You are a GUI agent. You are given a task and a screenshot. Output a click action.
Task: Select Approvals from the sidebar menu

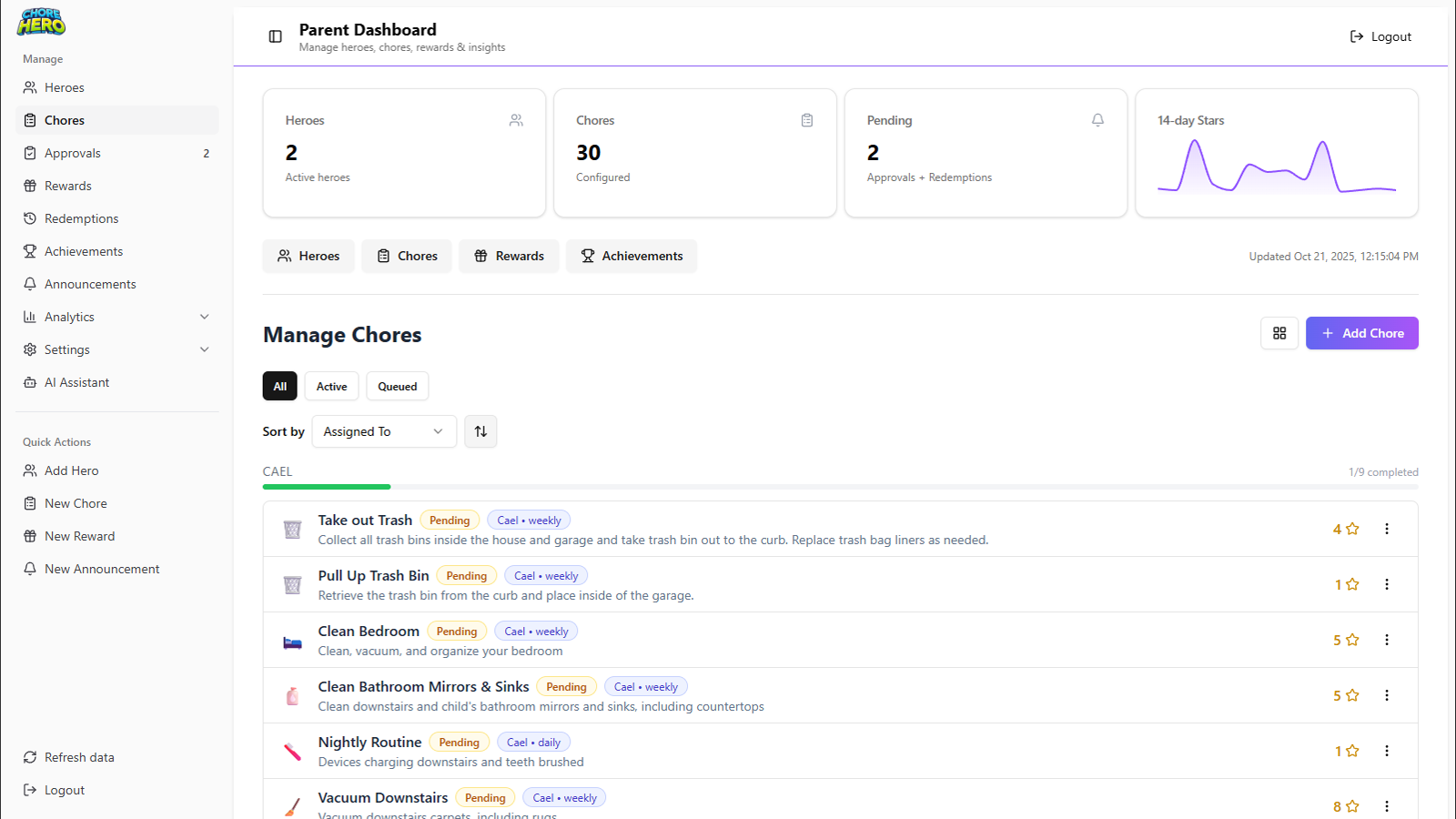(x=73, y=152)
